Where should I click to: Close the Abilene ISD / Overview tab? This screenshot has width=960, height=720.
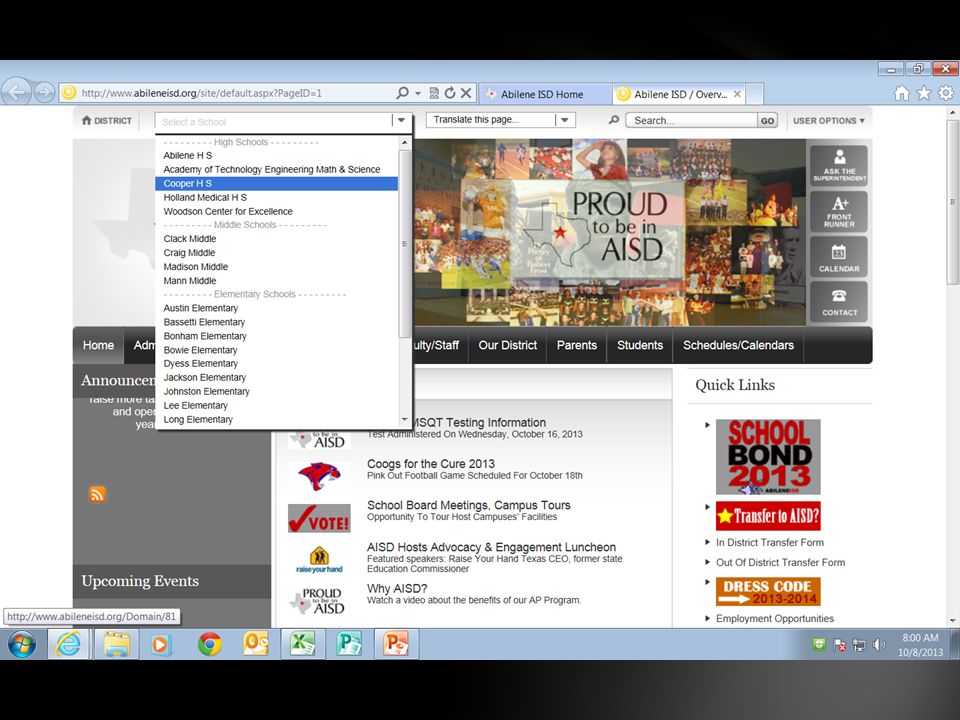(737, 94)
